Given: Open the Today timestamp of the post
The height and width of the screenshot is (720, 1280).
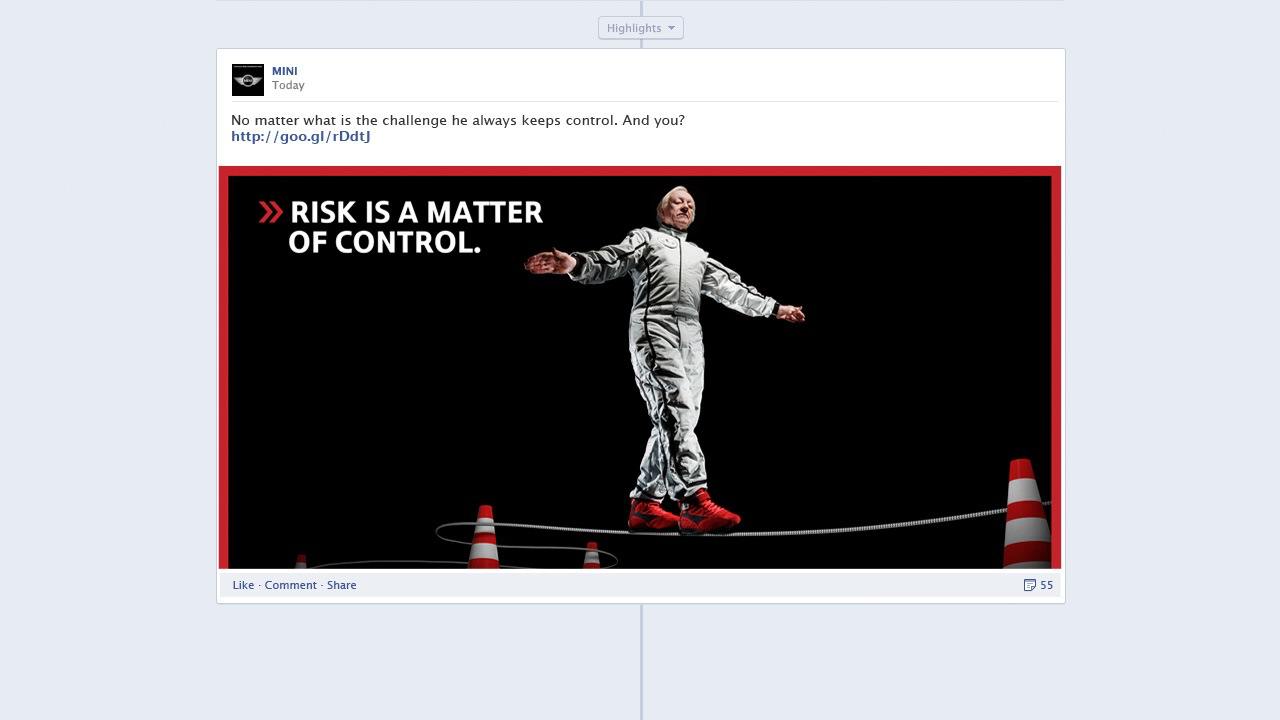Looking at the screenshot, I should [288, 86].
